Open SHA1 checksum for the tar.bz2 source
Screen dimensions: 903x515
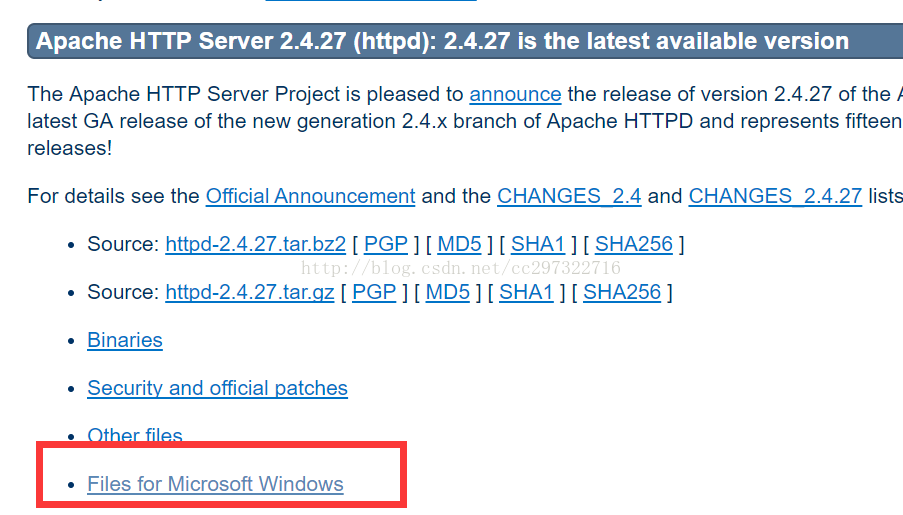(x=538, y=244)
